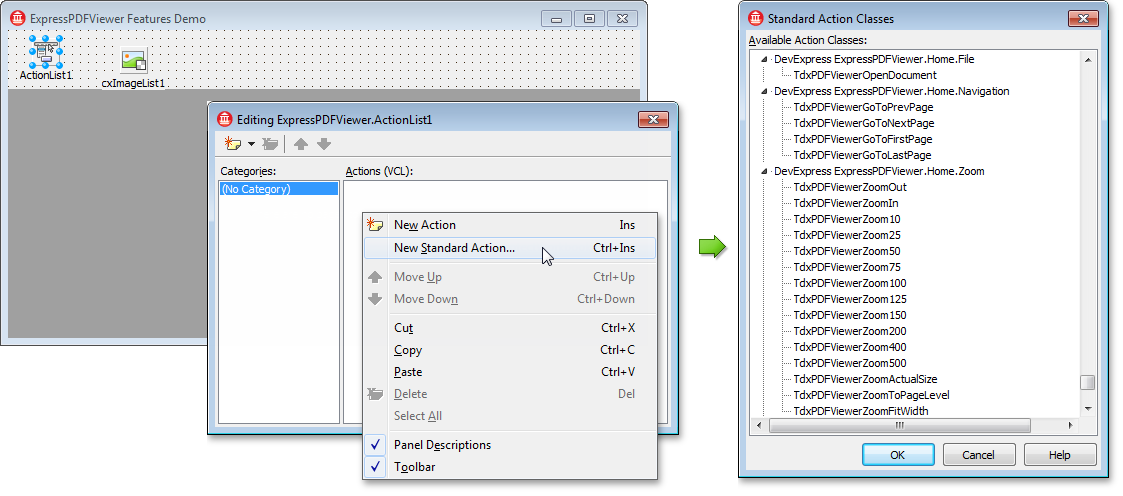1123x496 pixels.
Task: Click the New Action toolbar icon
Action: point(234,144)
